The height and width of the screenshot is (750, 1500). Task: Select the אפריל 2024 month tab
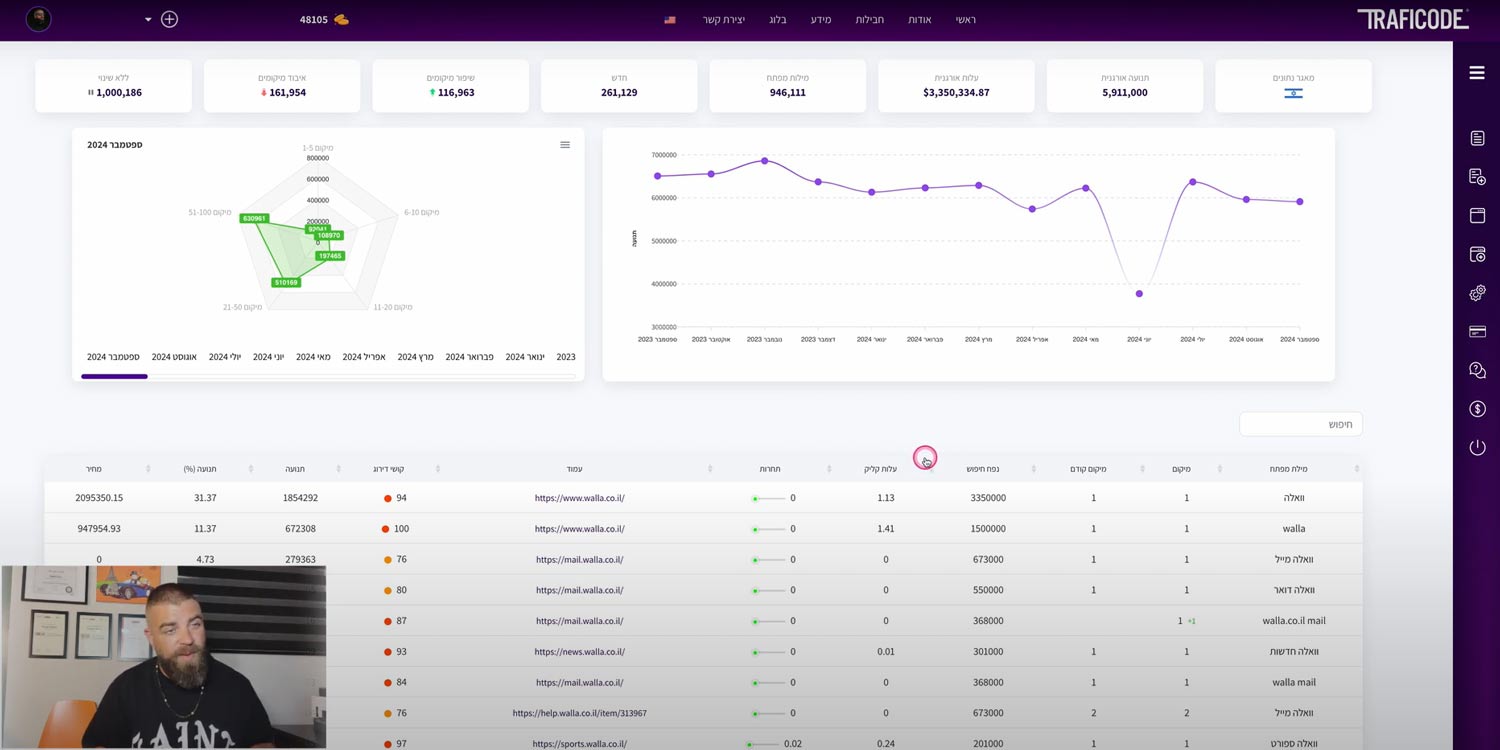[x=364, y=357]
